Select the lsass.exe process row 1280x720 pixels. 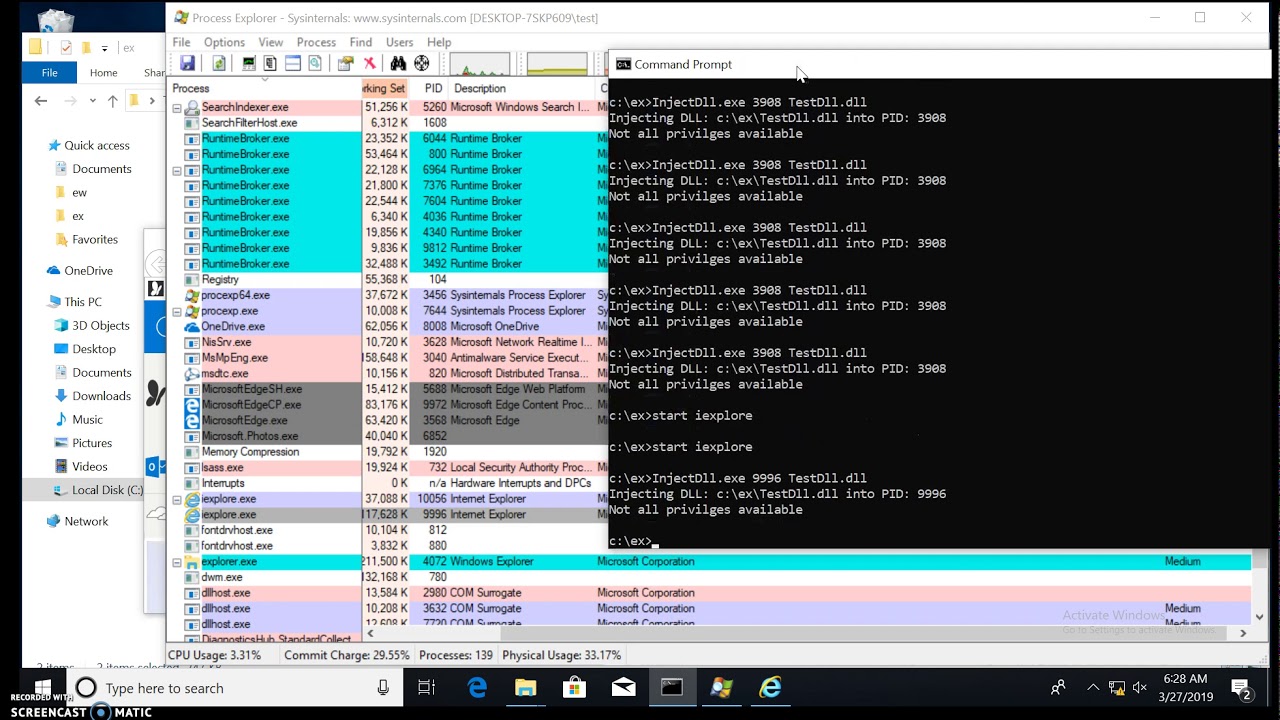coord(388,467)
